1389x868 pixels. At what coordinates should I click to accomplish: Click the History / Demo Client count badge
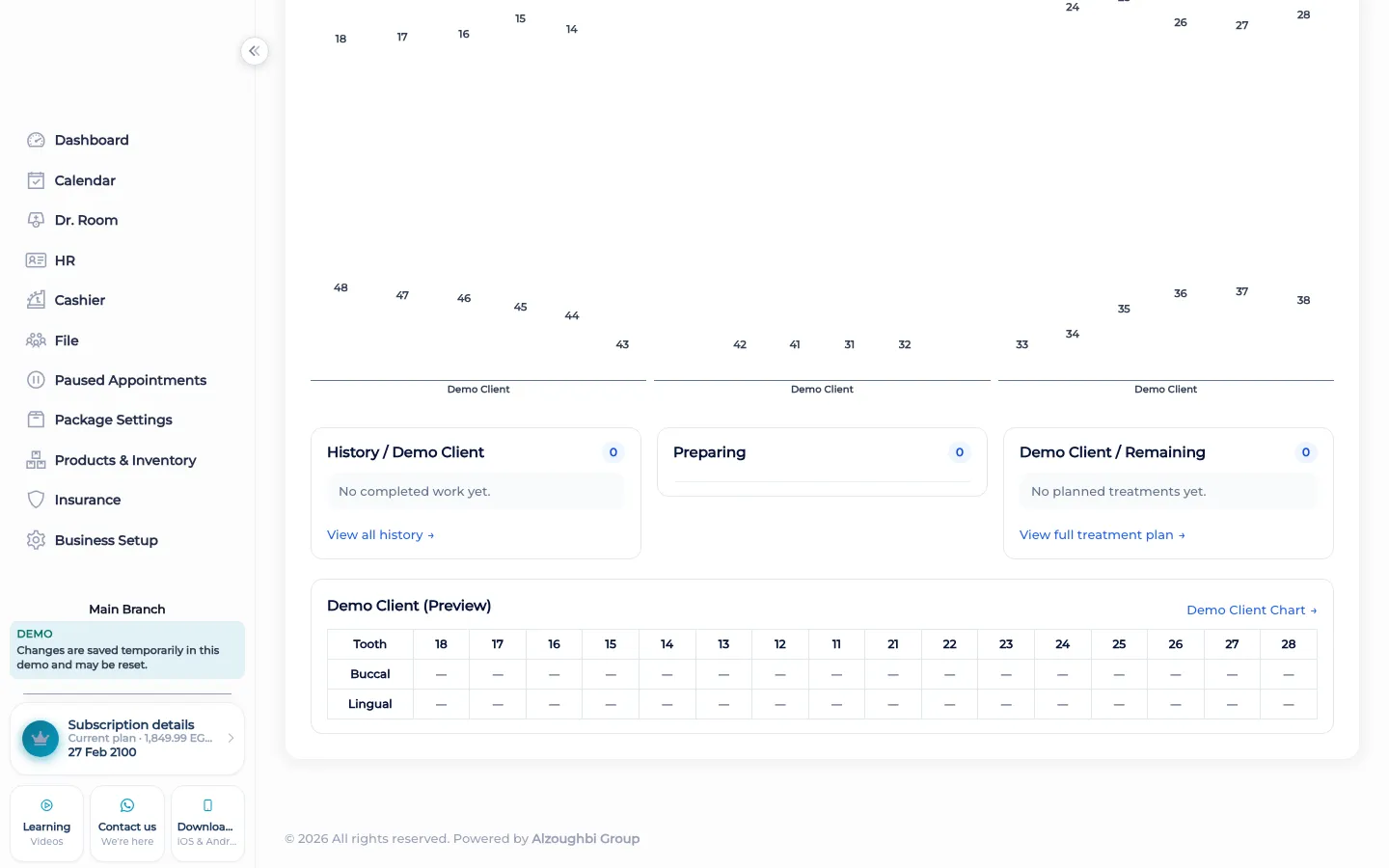pos(613,452)
